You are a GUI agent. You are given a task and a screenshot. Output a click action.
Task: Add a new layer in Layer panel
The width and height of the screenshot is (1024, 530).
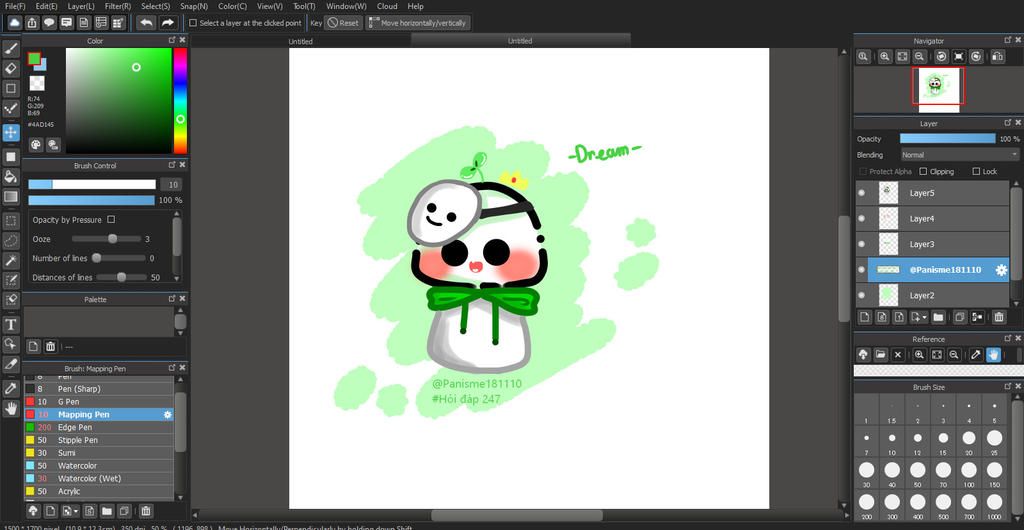[865, 318]
